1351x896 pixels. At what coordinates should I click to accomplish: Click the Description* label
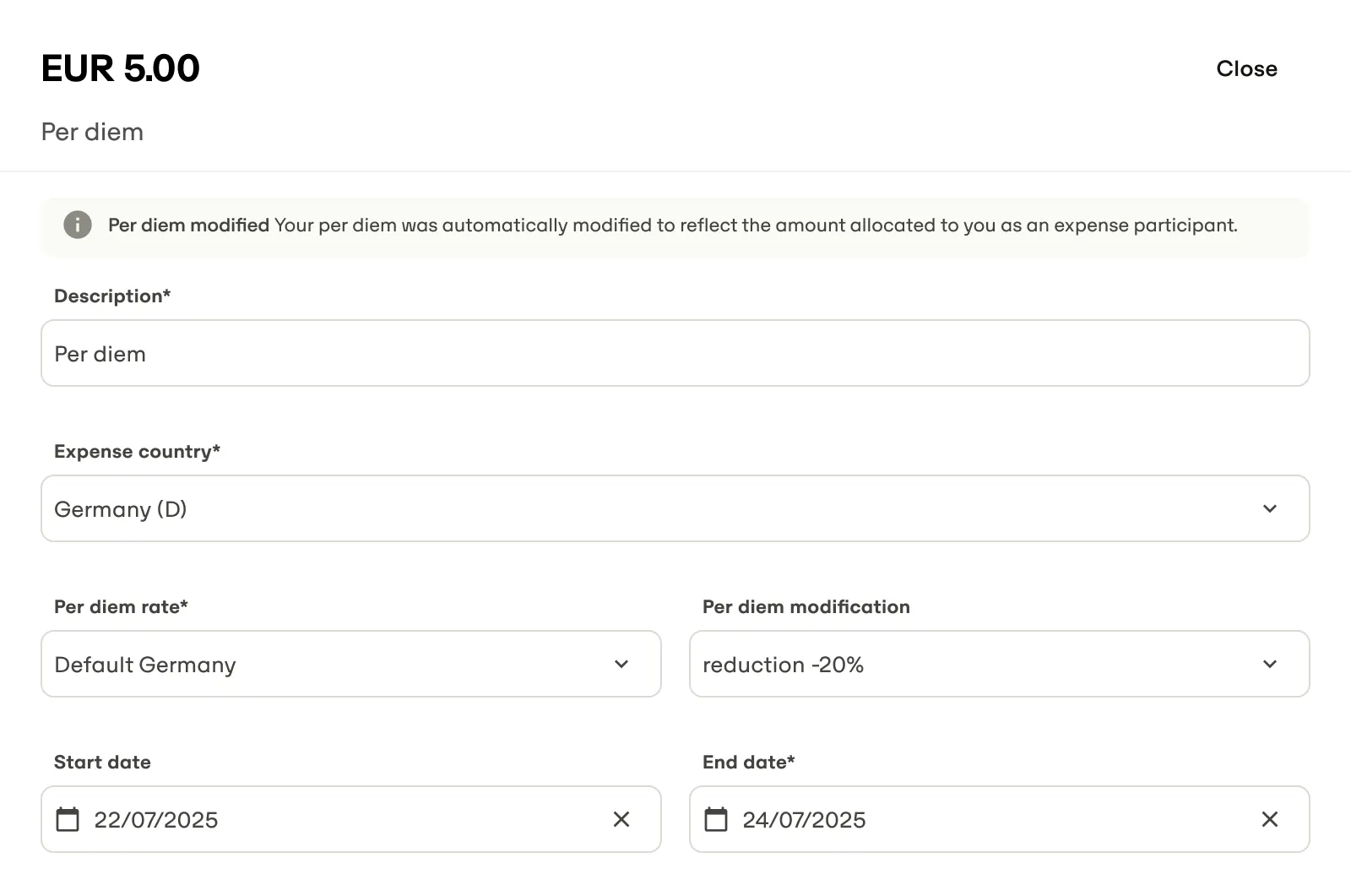click(112, 296)
